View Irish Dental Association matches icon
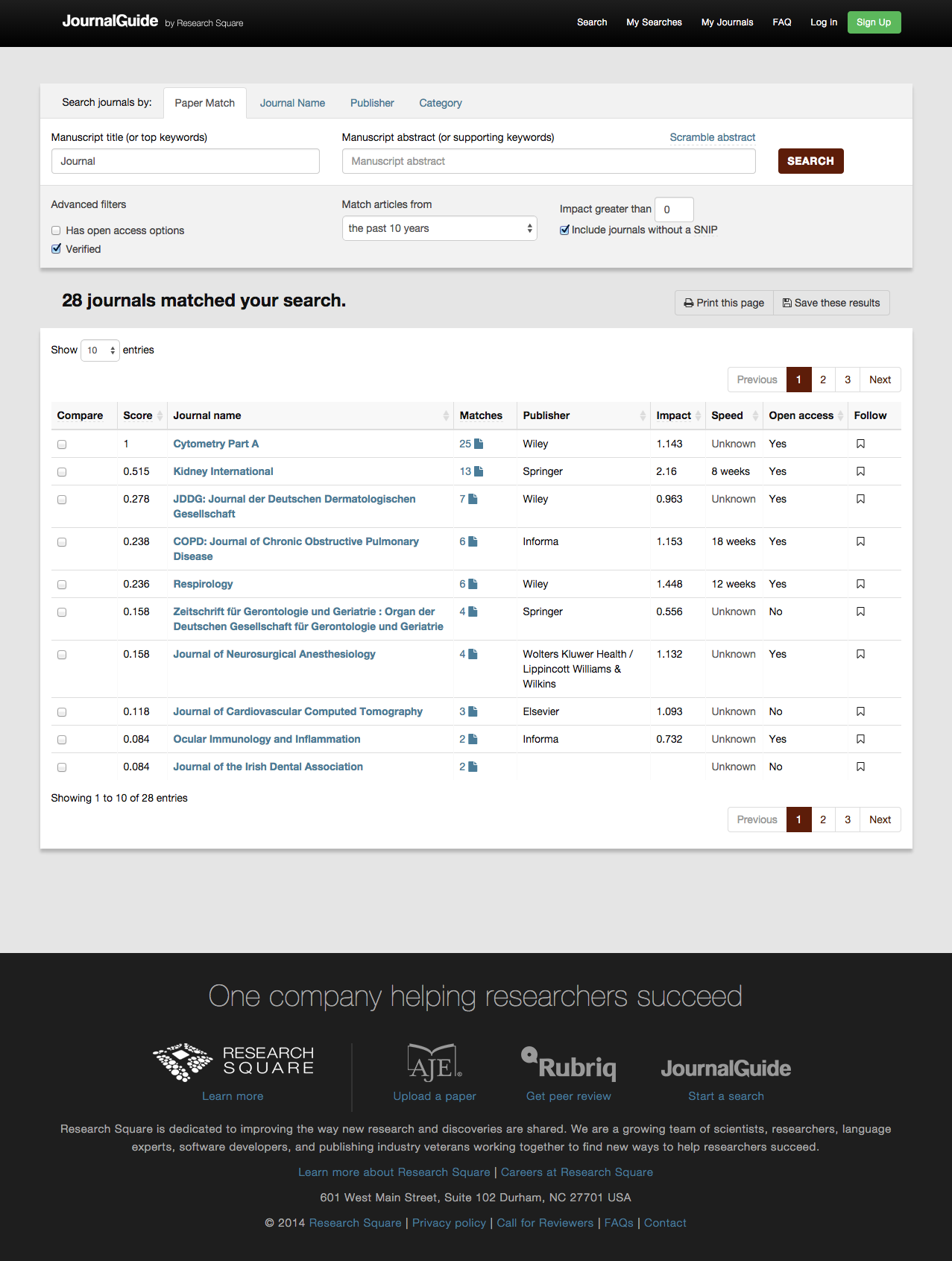 click(x=473, y=767)
